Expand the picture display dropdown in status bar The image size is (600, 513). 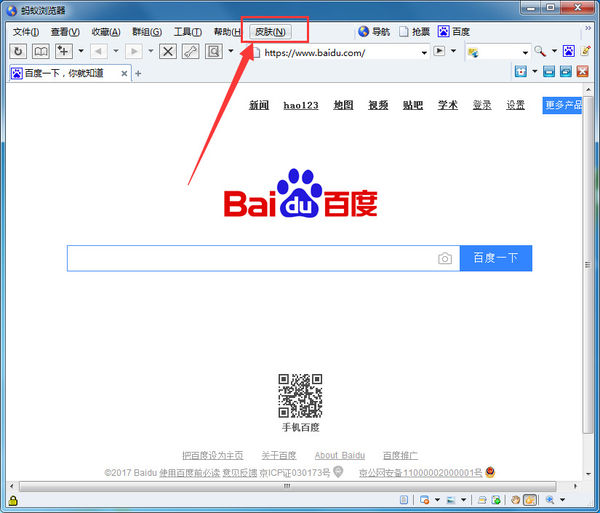(x=463, y=500)
